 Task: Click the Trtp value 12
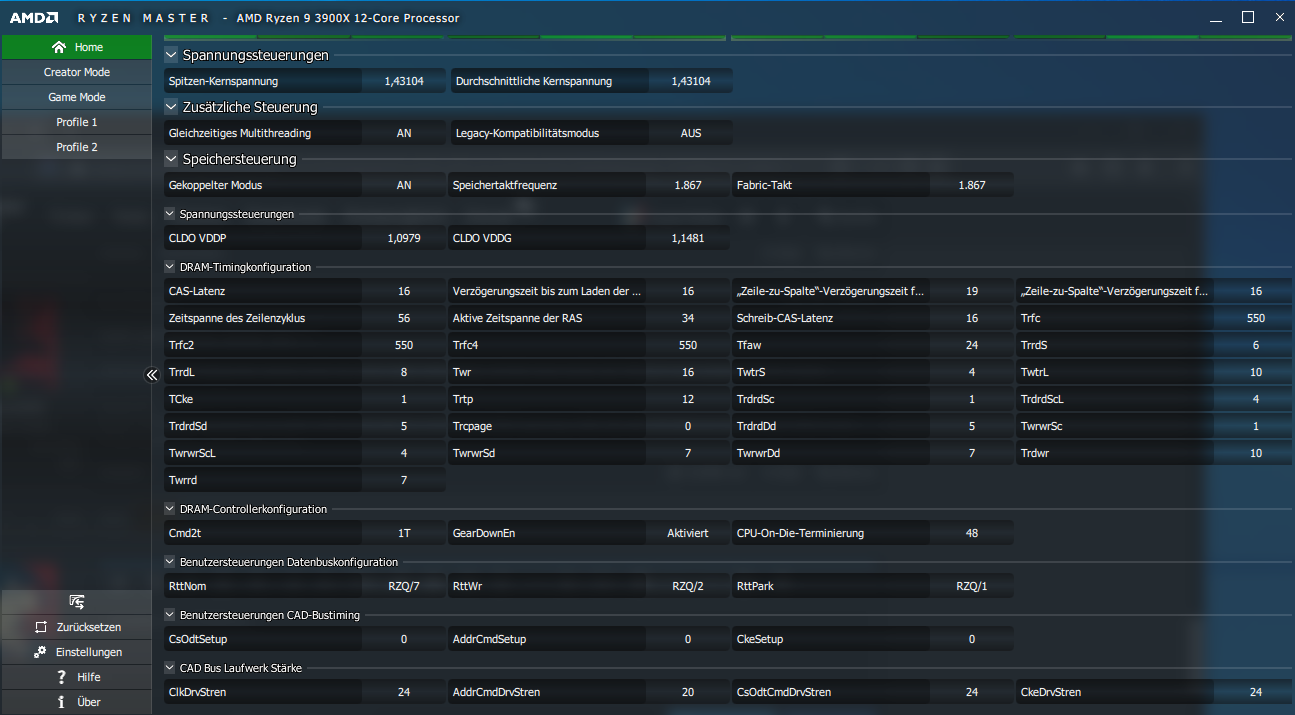tap(688, 399)
